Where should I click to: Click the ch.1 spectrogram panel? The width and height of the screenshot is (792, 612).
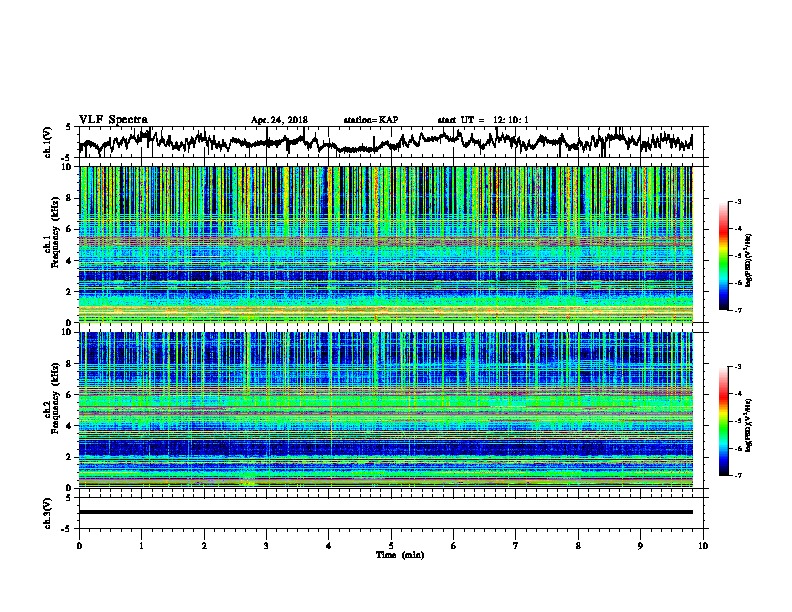[386, 244]
